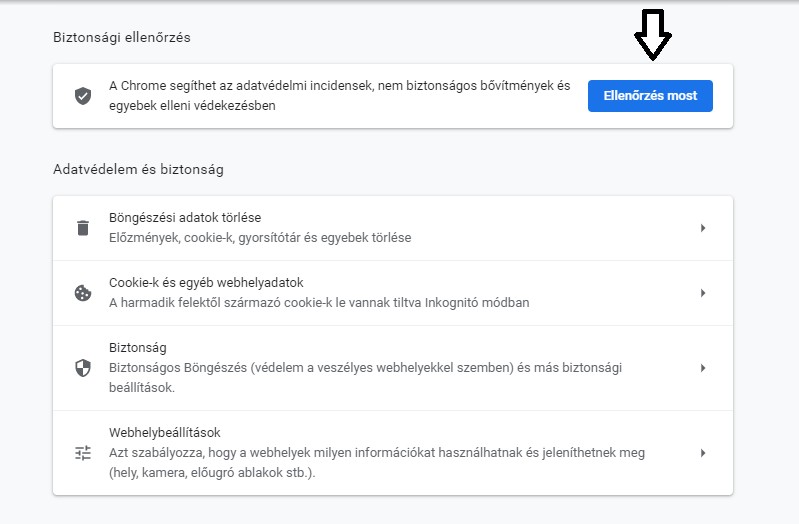Viewport: 799px width, 524px height.
Task: Click the cookie icon
Action: coord(83,293)
